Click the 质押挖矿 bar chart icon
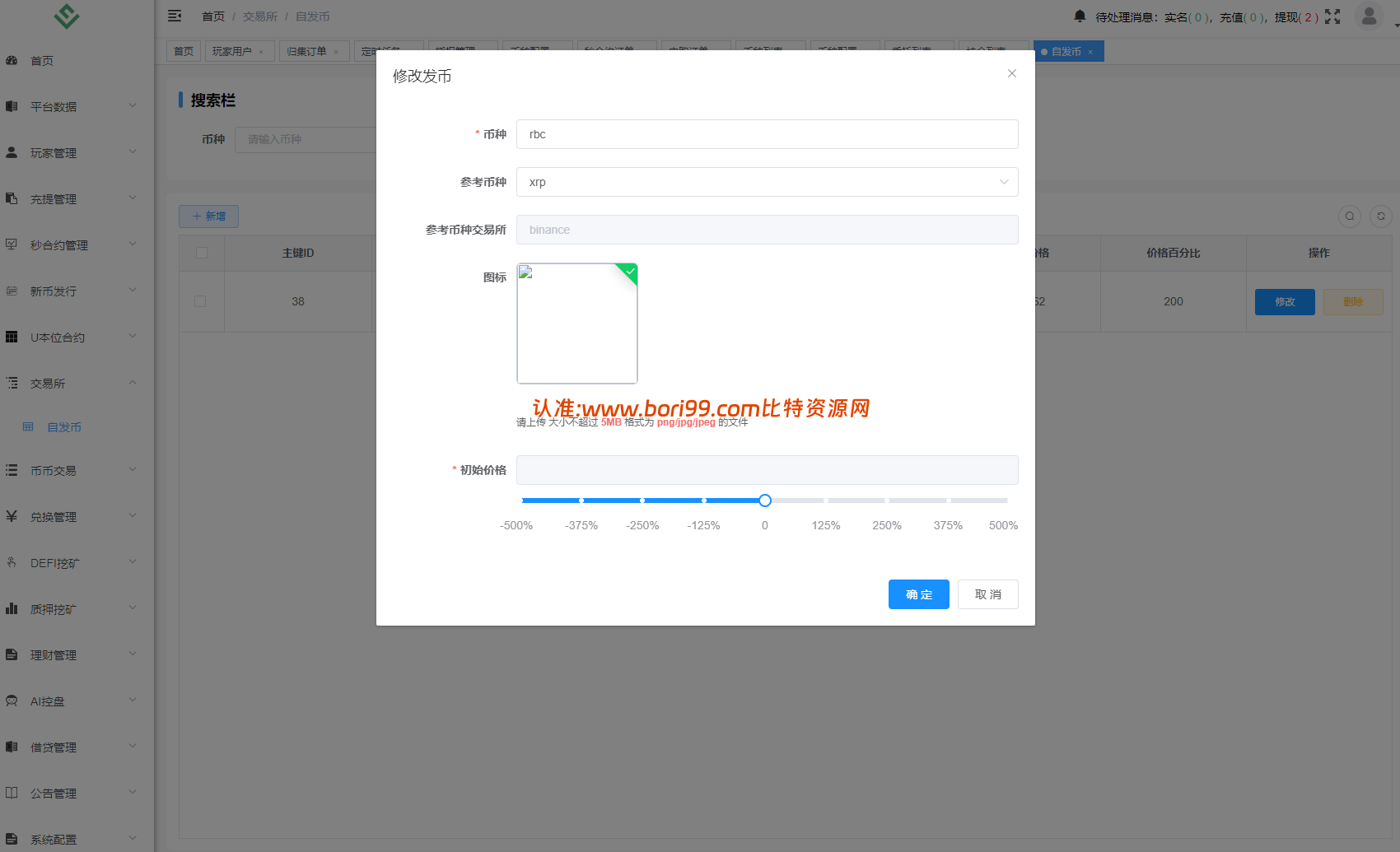Viewport: 1400px width, 852px height. point(12,608)
